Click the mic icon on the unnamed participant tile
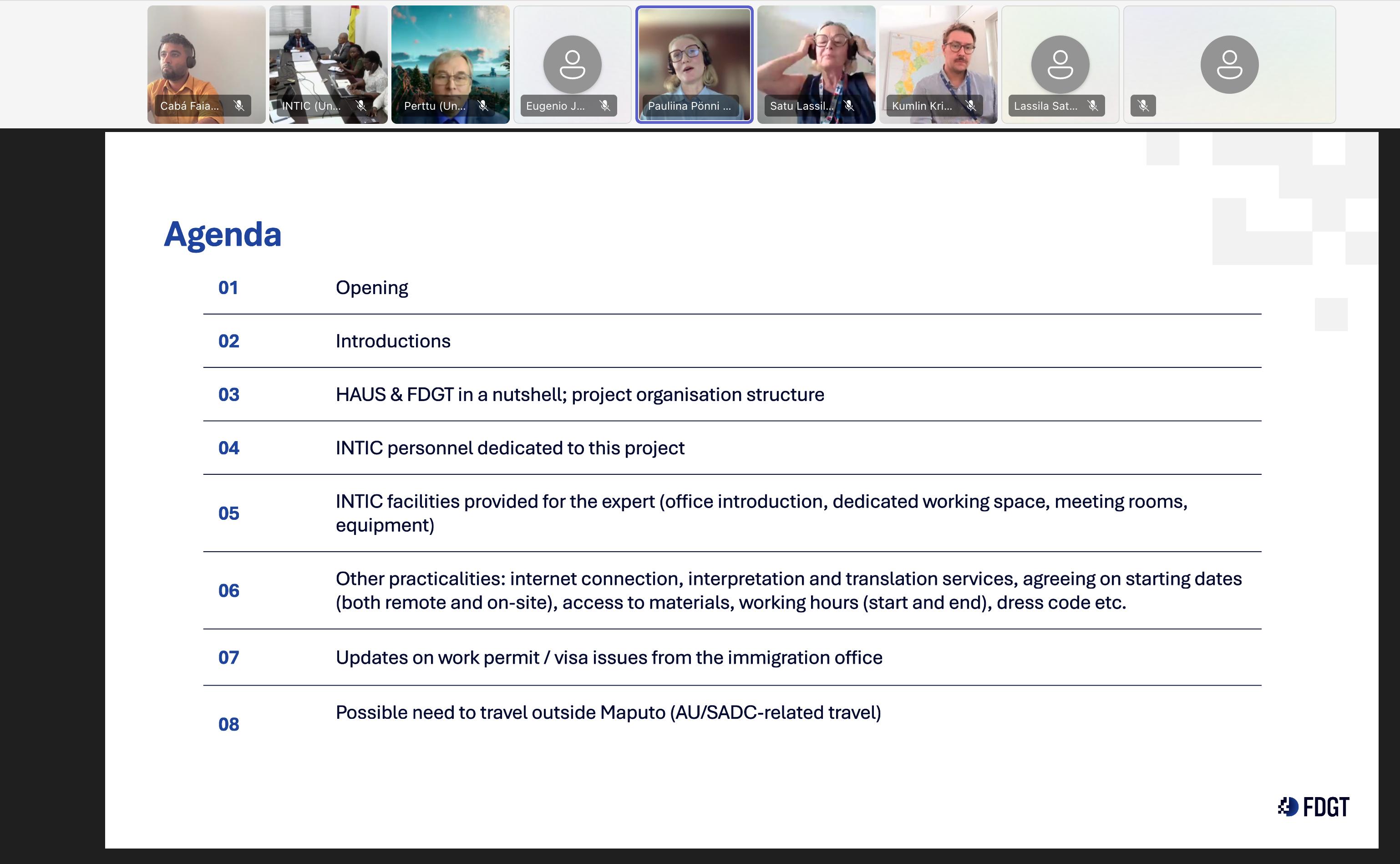The image size is (1400, 864). pos(1143,106)
